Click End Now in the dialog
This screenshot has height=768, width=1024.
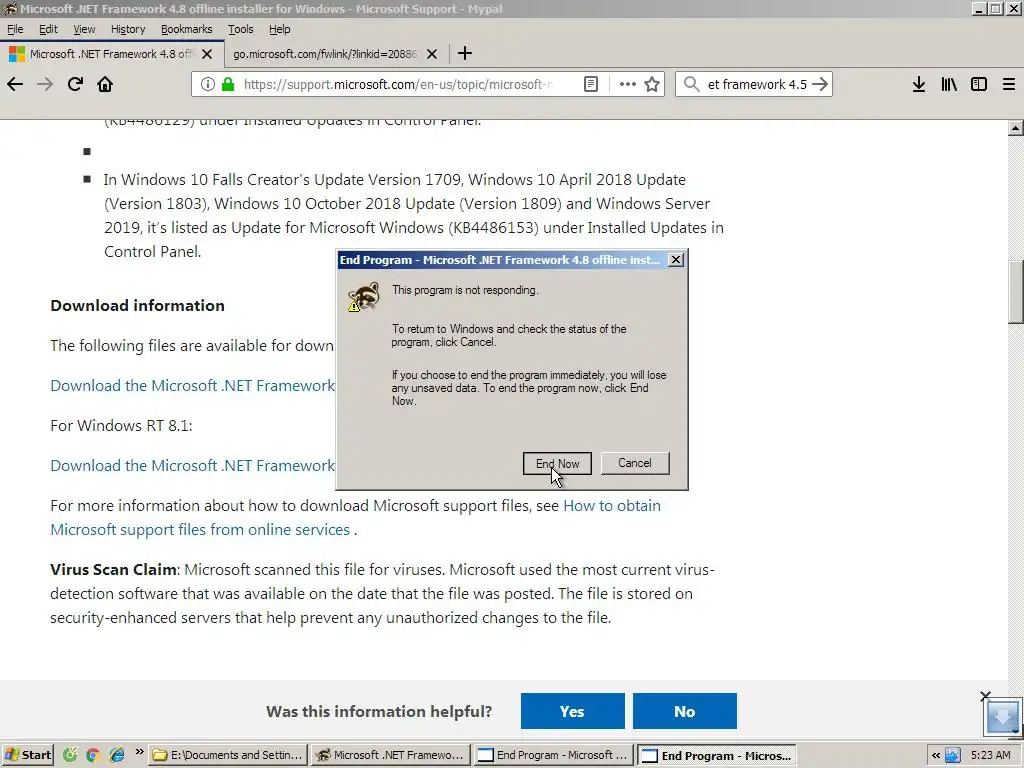pos(557,464)
